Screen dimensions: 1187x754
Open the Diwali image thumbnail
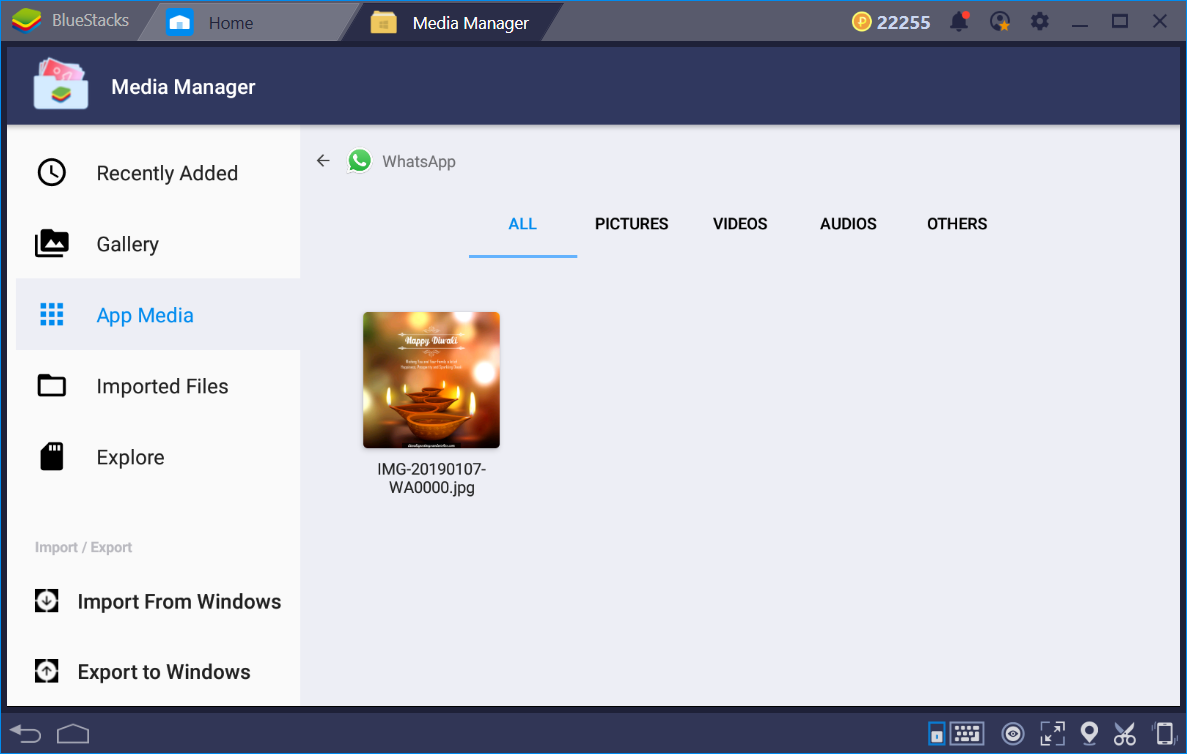coord(431,380)
